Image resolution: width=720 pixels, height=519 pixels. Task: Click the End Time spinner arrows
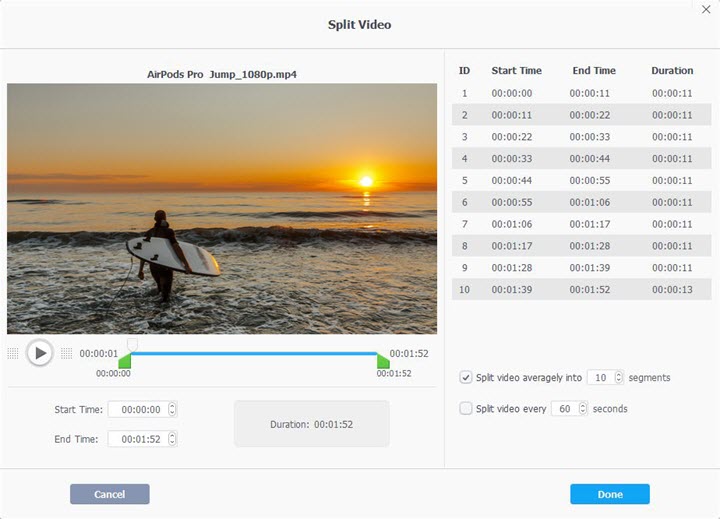point(172,439)
